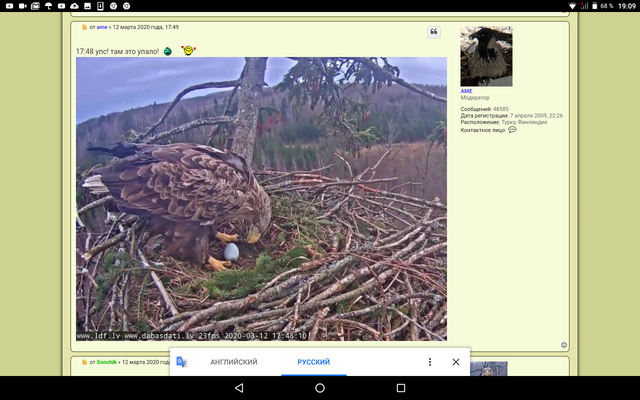This screenshot has width=640, height=400.
Task: Select the message text '17:48 упс! там это упало!'
Action: click(118, 51)
